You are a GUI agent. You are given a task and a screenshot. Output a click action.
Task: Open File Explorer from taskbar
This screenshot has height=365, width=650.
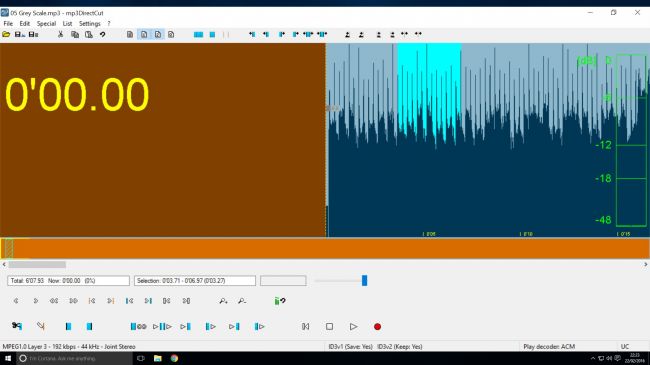click(158, 358)
